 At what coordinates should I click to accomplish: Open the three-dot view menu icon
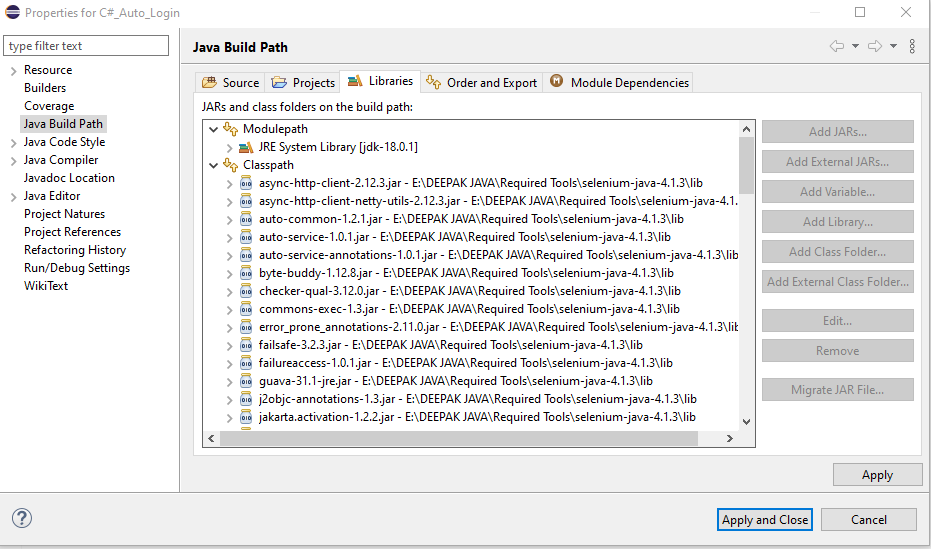tap(912, 46)
